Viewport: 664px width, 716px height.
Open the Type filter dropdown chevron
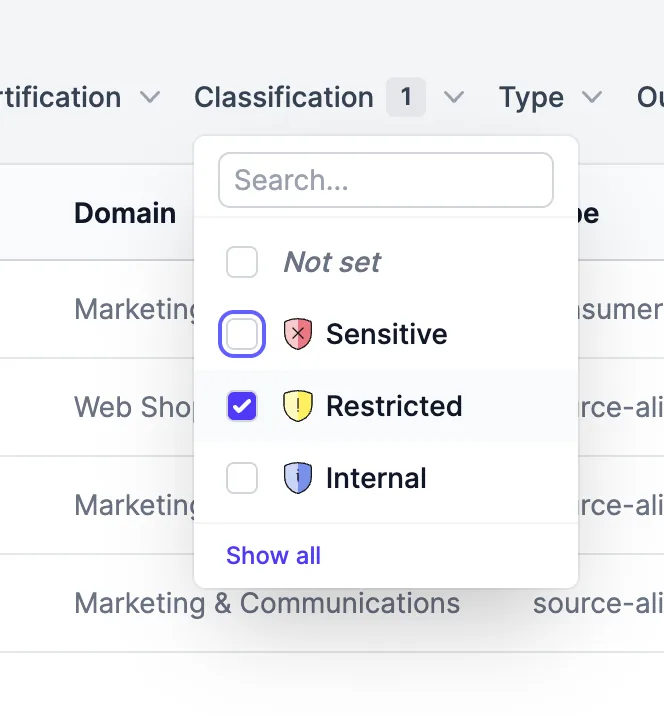[591, 97]
